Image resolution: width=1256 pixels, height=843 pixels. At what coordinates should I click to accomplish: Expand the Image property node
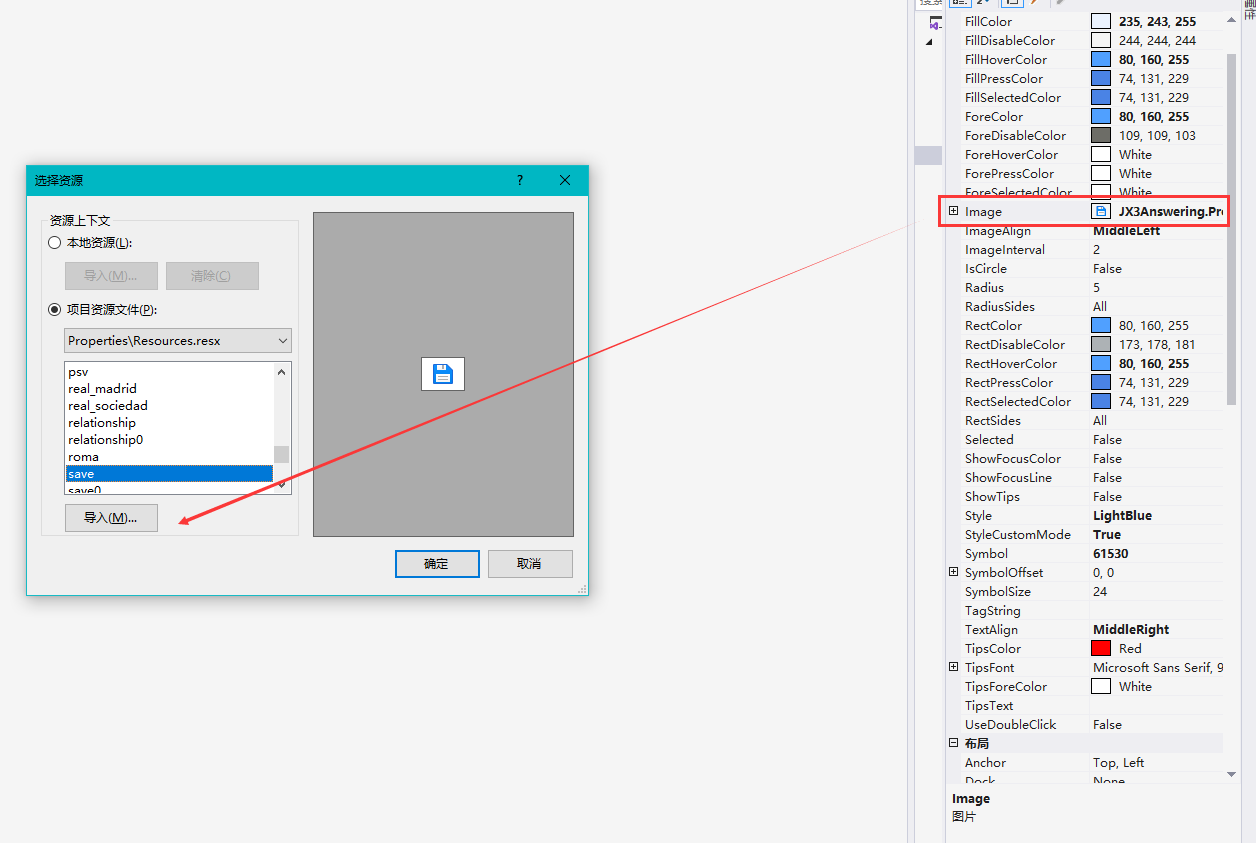(x=953, y=211)
